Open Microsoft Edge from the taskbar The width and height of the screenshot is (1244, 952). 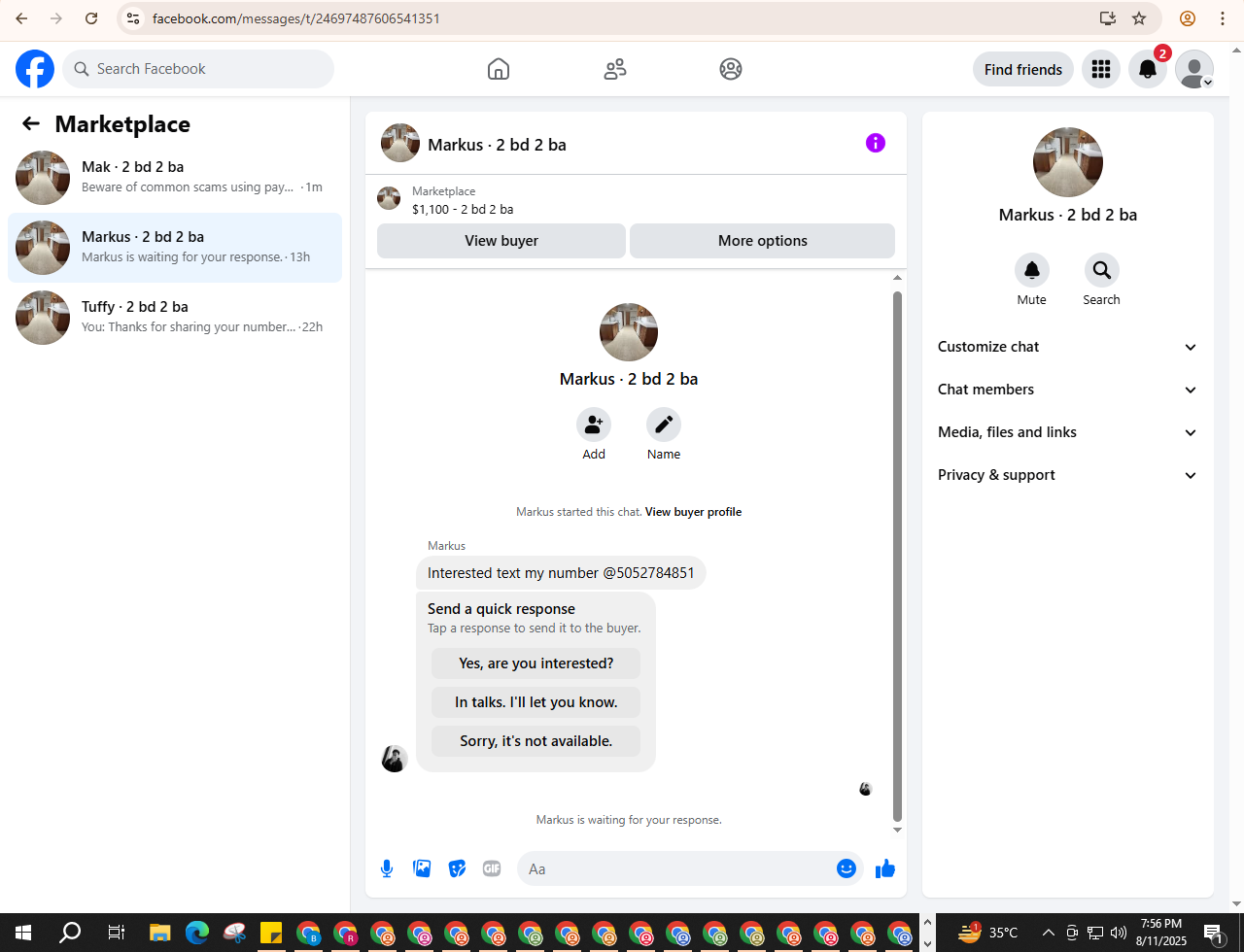click(197, 933)
